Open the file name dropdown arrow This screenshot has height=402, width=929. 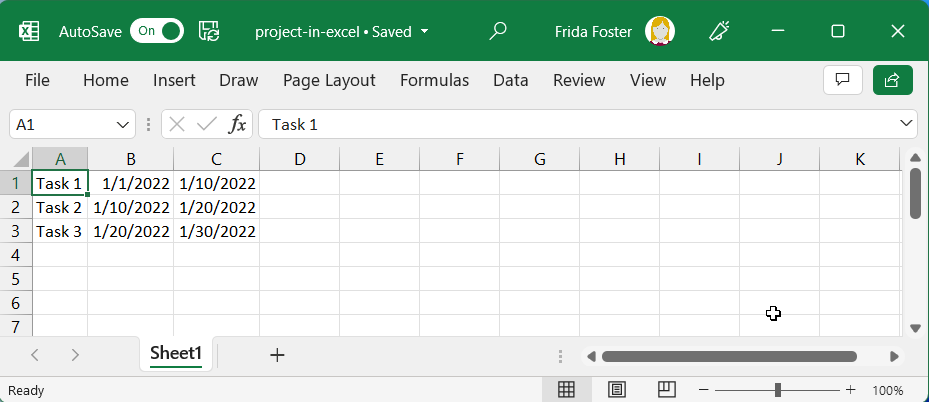424,31
